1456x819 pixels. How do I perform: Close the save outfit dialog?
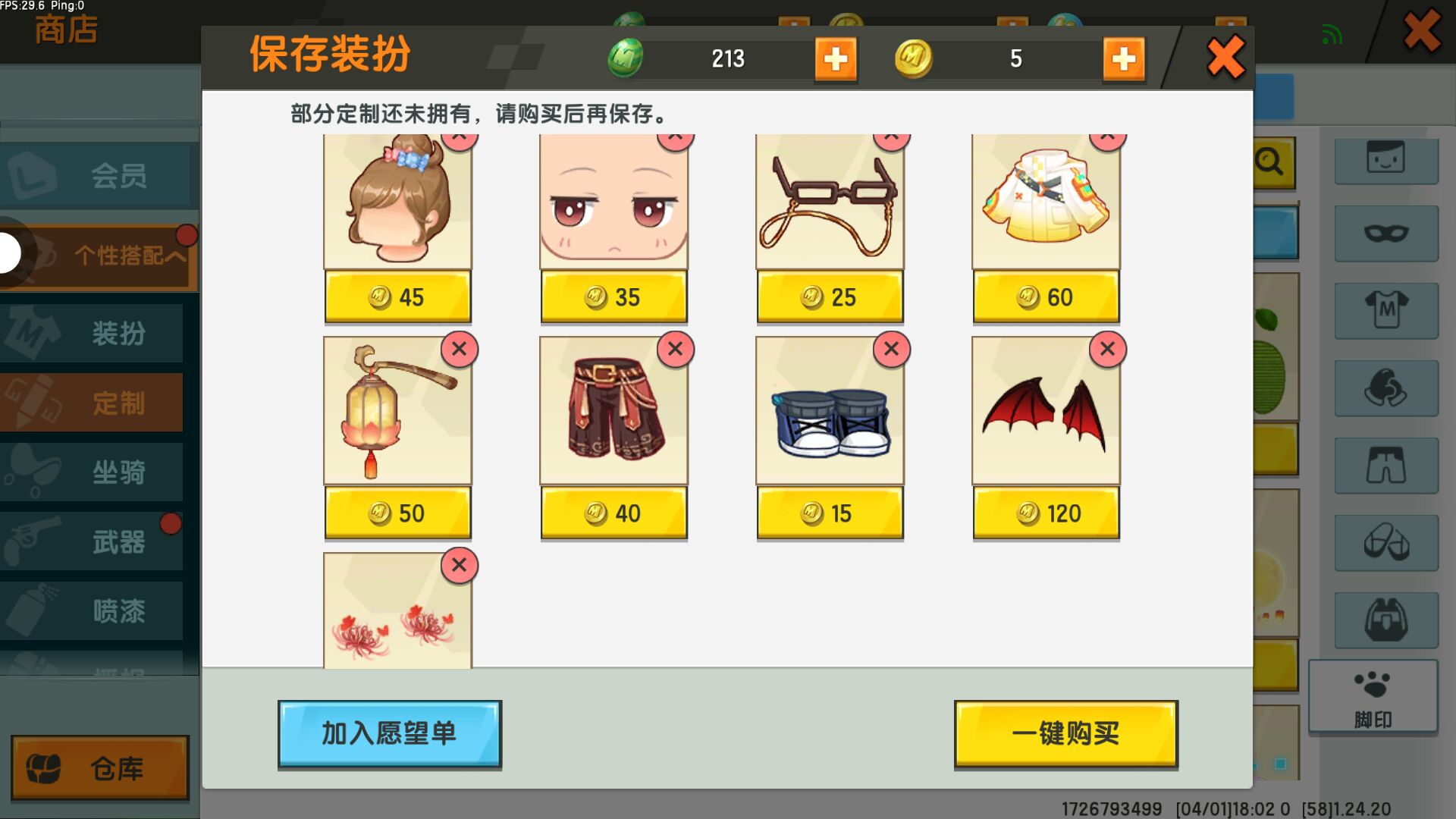1225,58
